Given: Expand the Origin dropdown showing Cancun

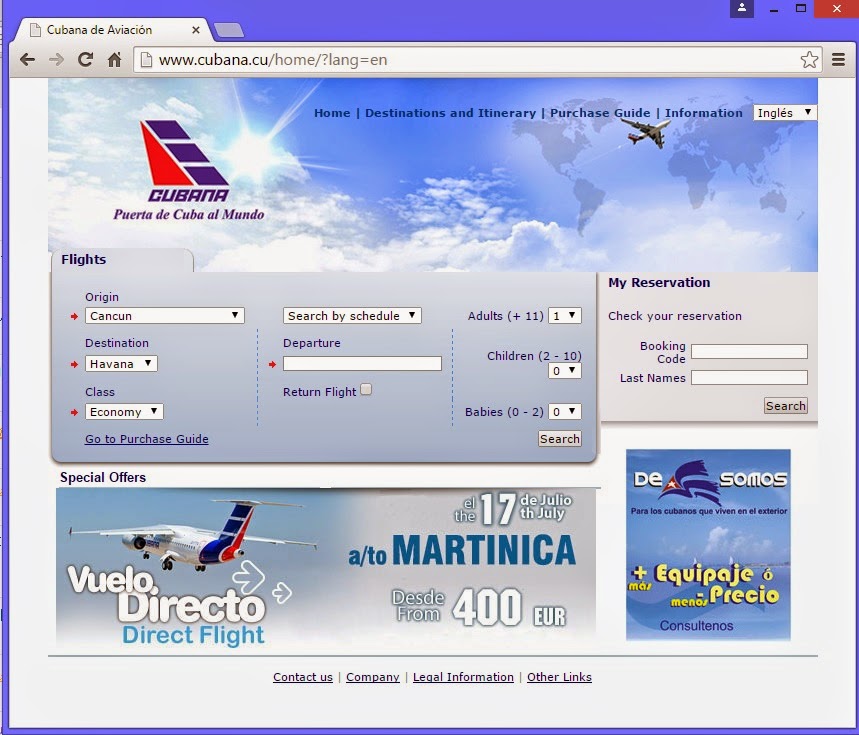Looking at the screenshot, I should [164, 315].
